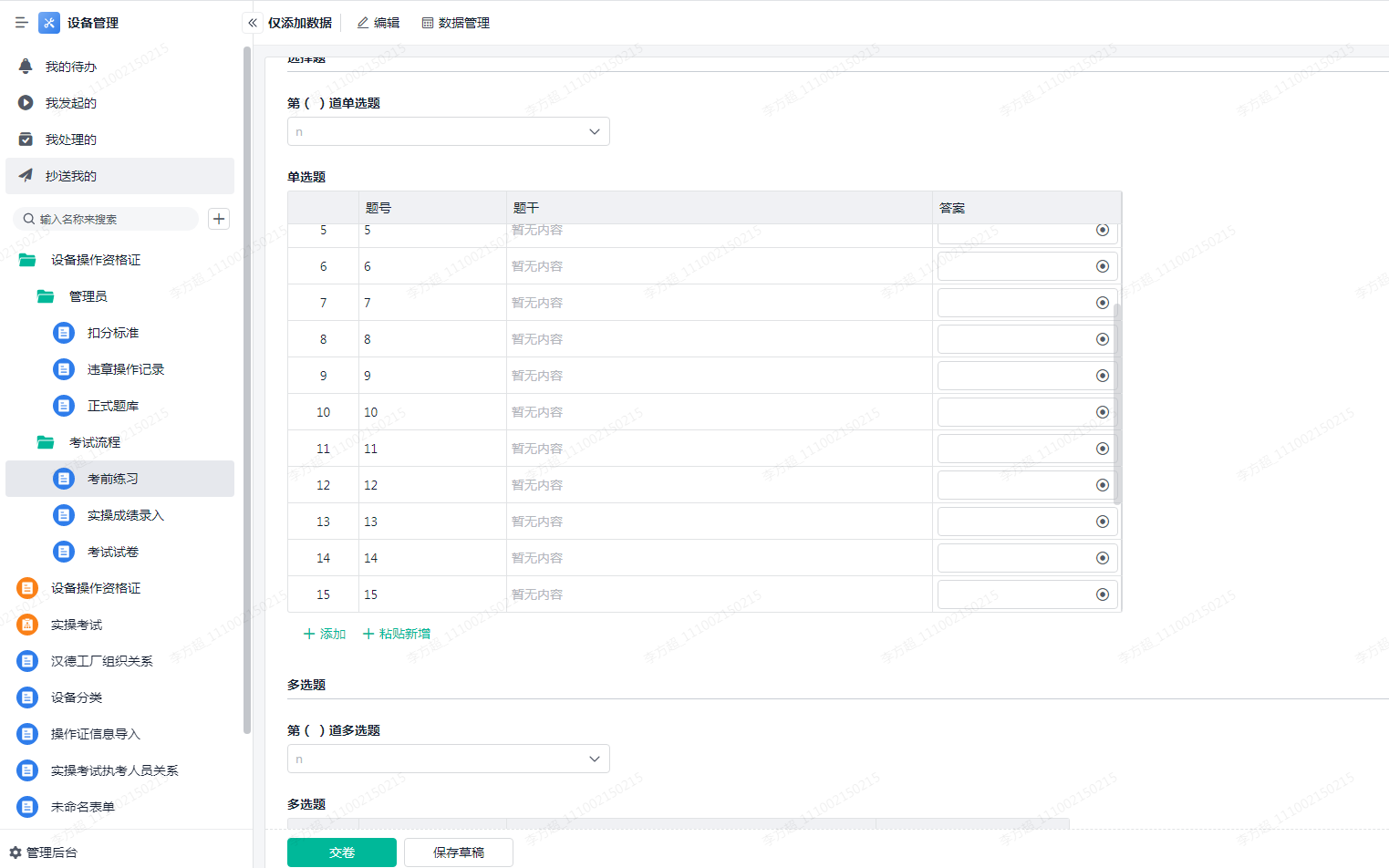Open the 第( )道多选题 dropdown

coord(448,759)
